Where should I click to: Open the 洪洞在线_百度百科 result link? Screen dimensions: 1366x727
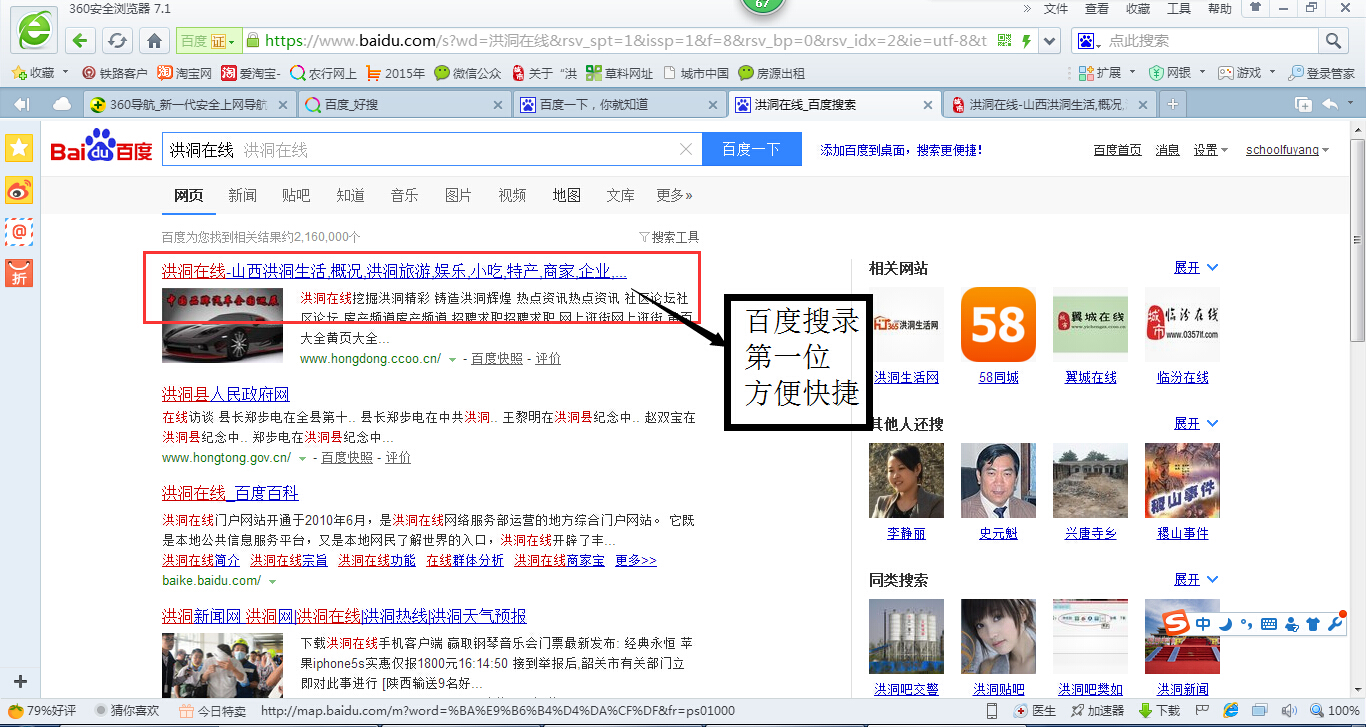[230, 493]
